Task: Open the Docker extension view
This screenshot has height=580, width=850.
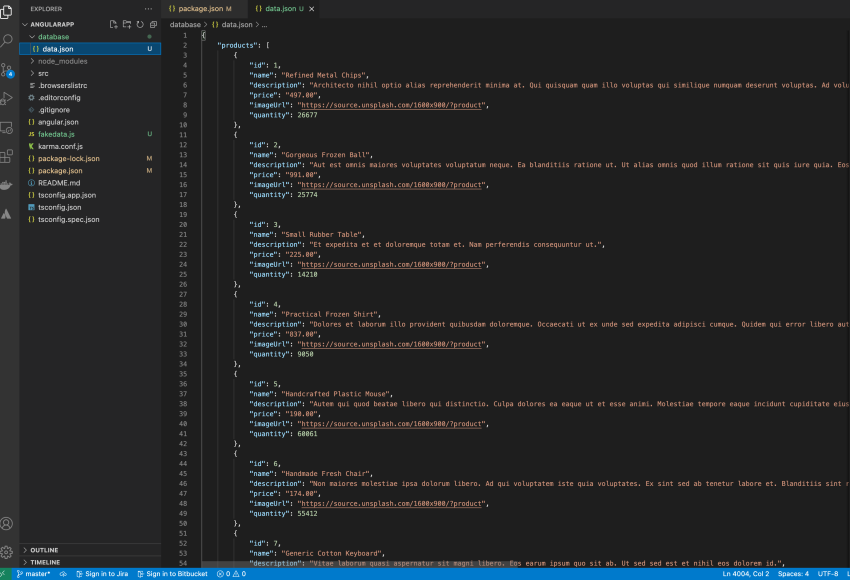Action: pos(9,184)
